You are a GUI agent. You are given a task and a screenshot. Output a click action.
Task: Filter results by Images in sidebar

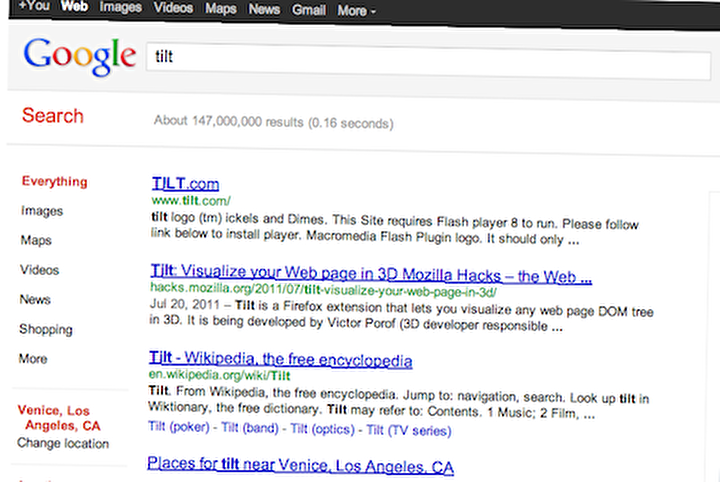click(42, 211)
